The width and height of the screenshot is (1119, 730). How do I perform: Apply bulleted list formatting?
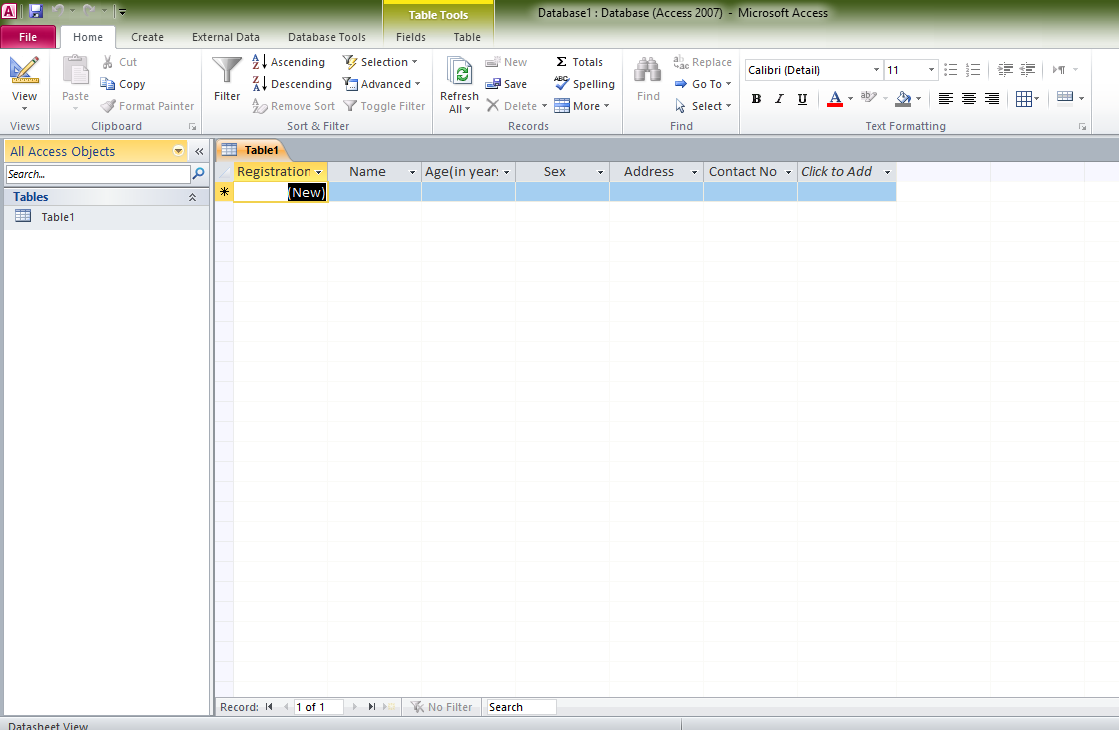[x=950, y=69]
